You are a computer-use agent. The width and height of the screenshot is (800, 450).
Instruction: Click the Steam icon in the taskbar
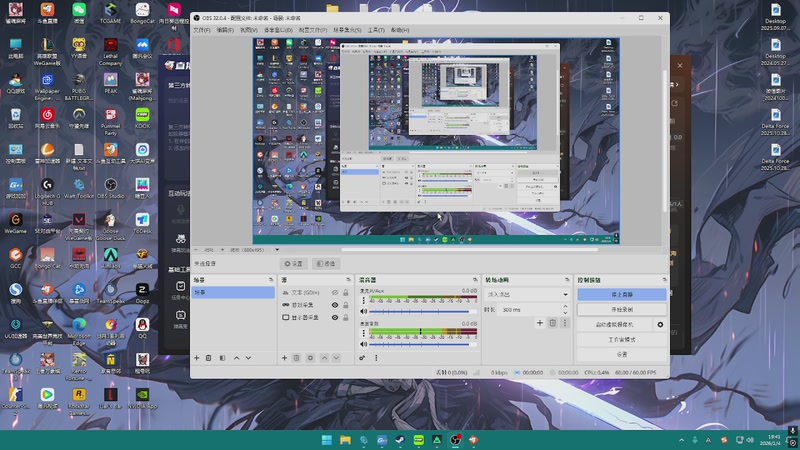click(x=400, y=440)
